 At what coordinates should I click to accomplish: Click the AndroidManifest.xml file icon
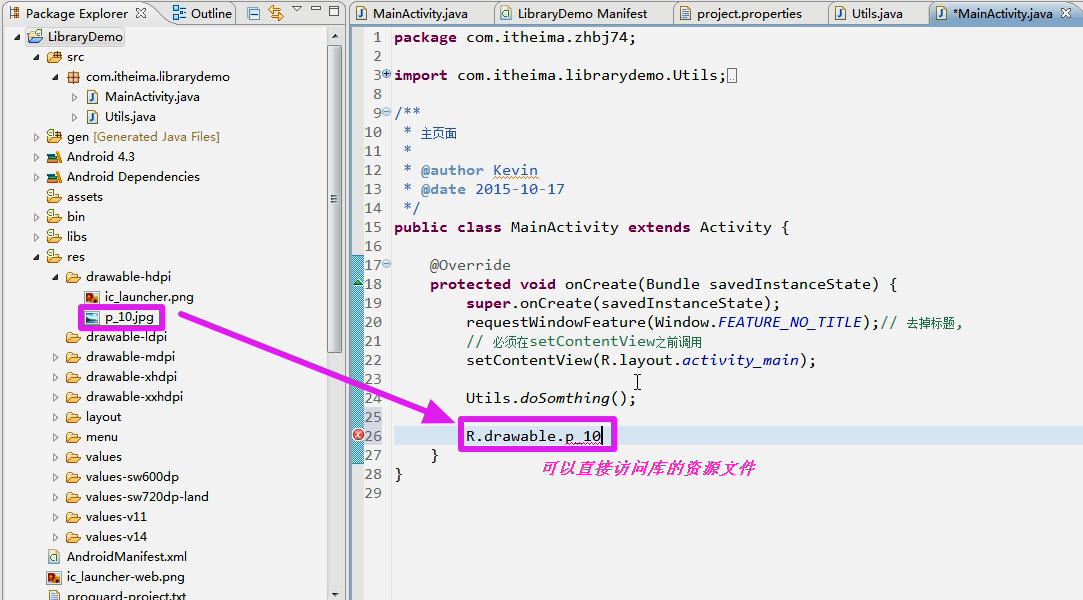(x=54, y=557)
